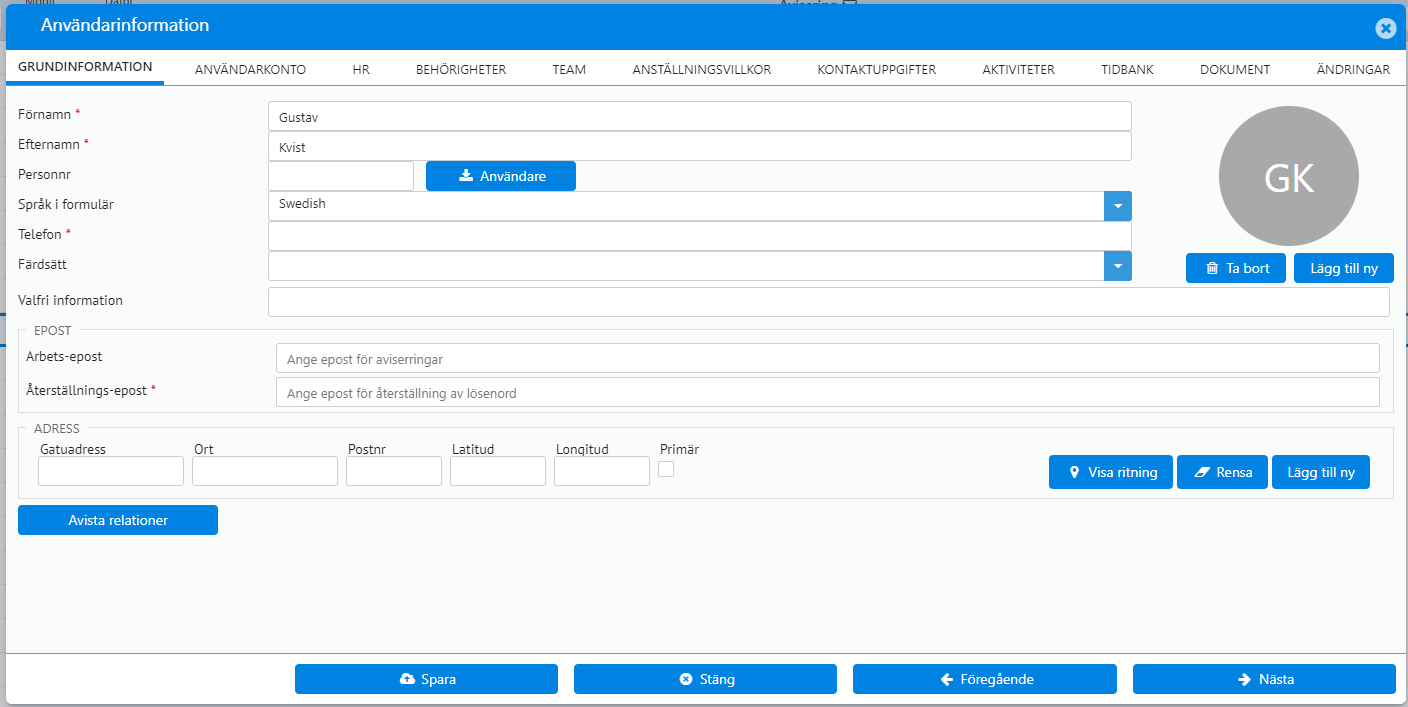1408x707 pixels.
Task: Open the GRUNDINFORMATION tab
Action: [85, 68]
